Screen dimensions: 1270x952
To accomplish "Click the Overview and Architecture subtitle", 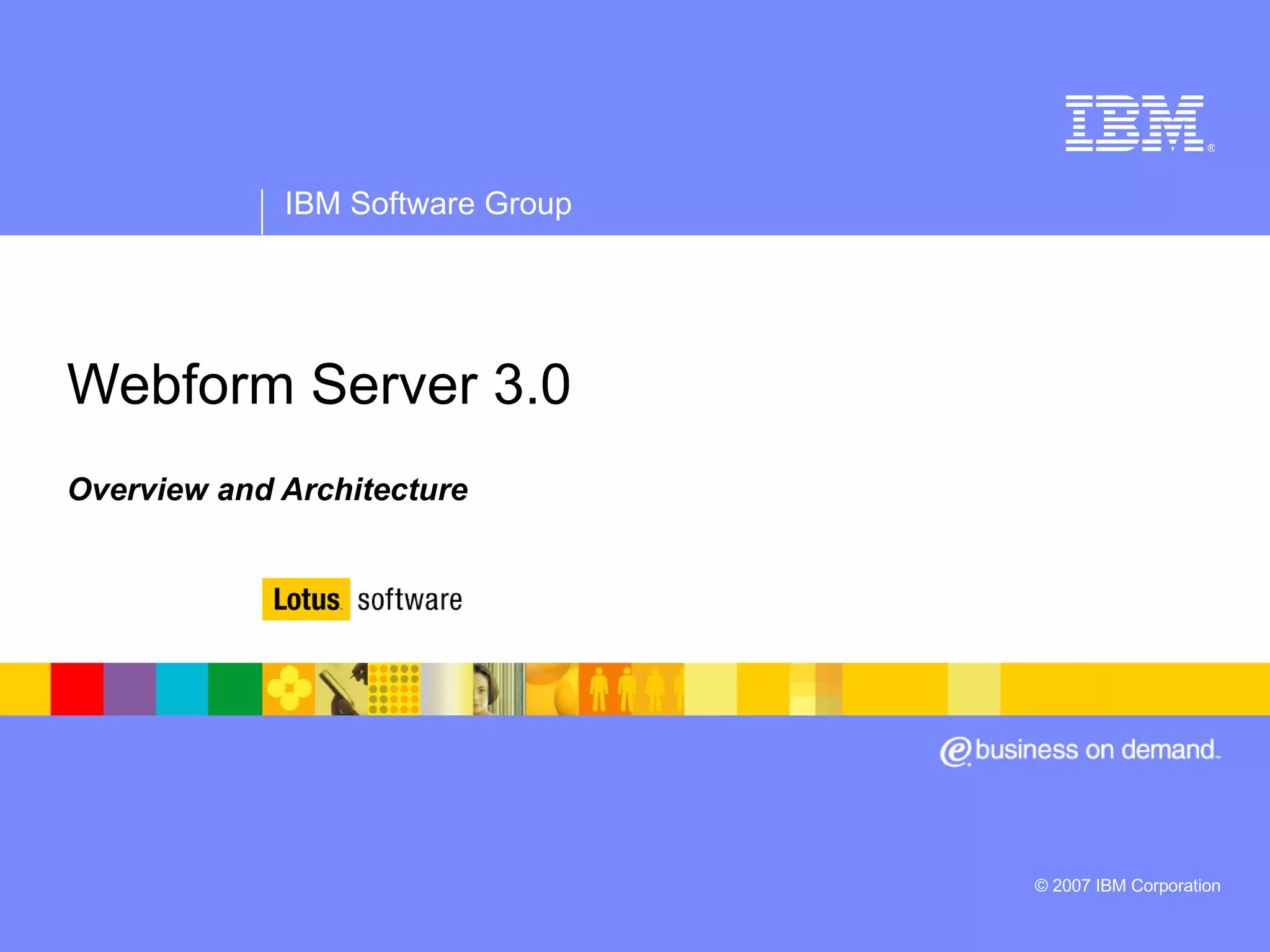I will pos(268,490).
